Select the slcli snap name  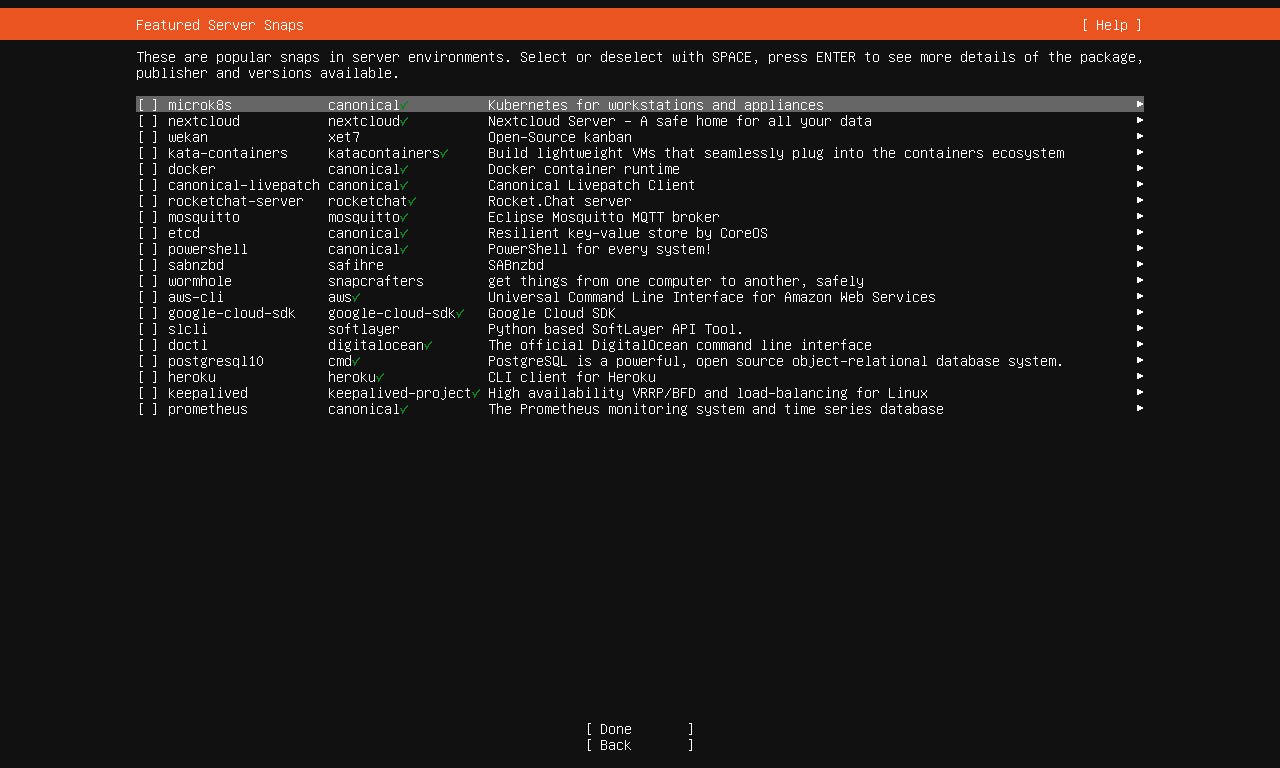point(188,329)
